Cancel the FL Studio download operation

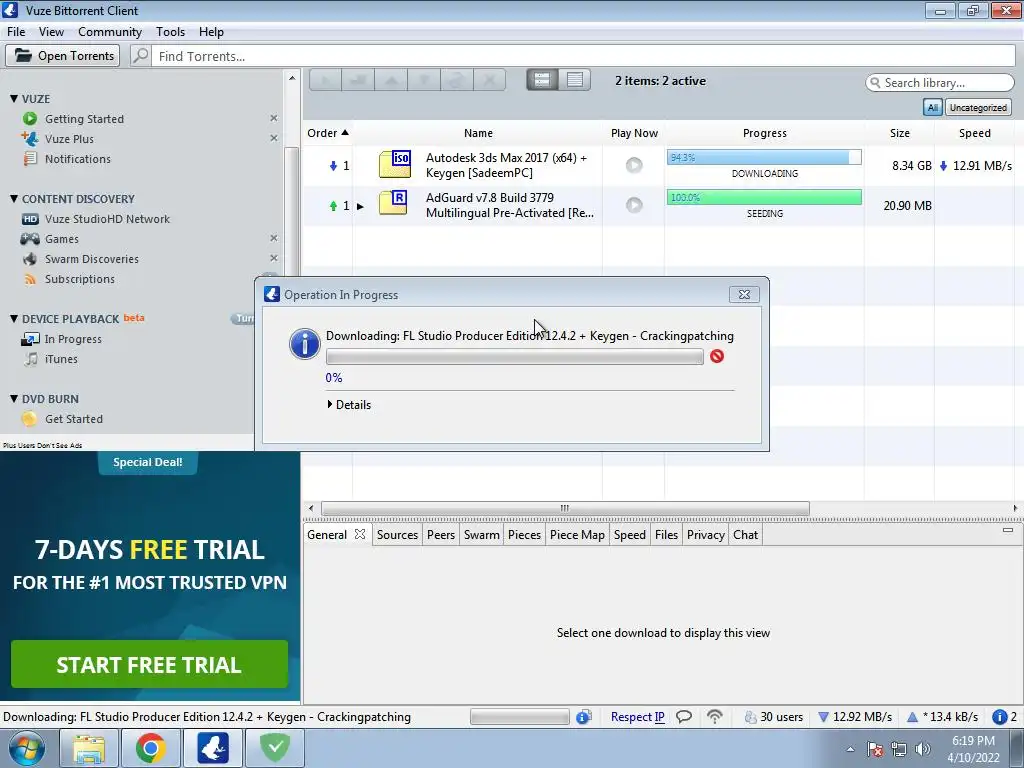pyautogui.click(x=717, y=356)
